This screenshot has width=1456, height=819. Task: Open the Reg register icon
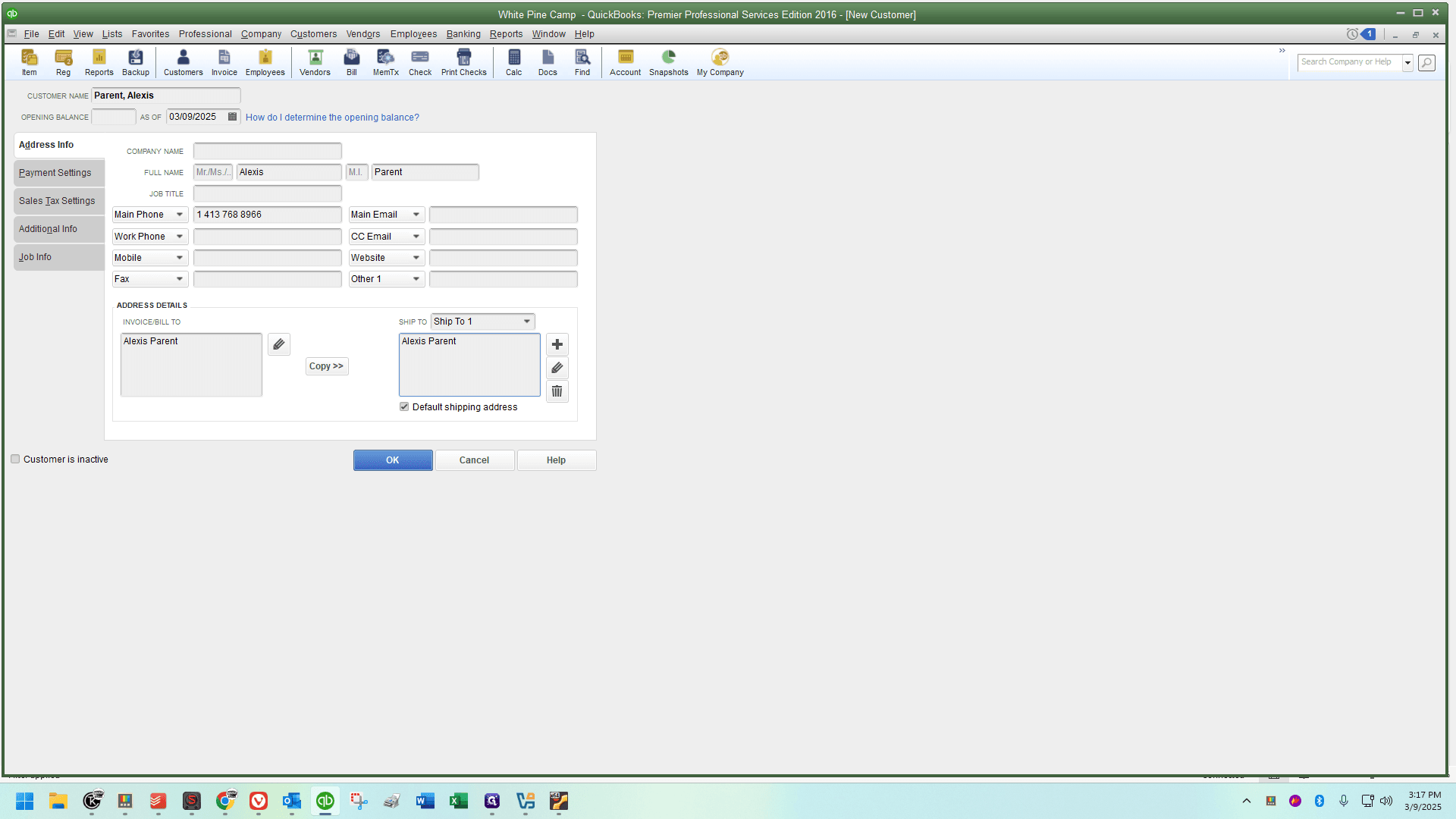pyautogui.click(x=64, y=62)
